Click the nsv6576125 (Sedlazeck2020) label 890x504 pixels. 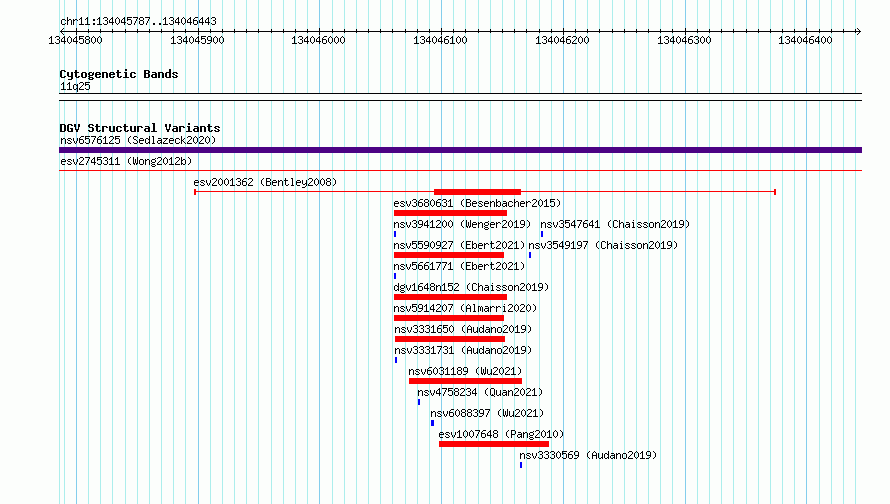pos(138,140)
